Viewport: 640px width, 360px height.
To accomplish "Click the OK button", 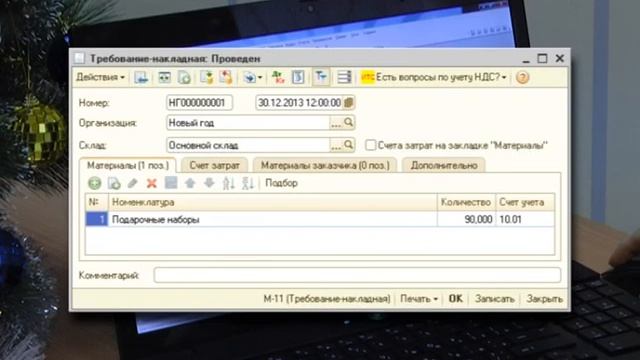I will [x=456, y=299].
